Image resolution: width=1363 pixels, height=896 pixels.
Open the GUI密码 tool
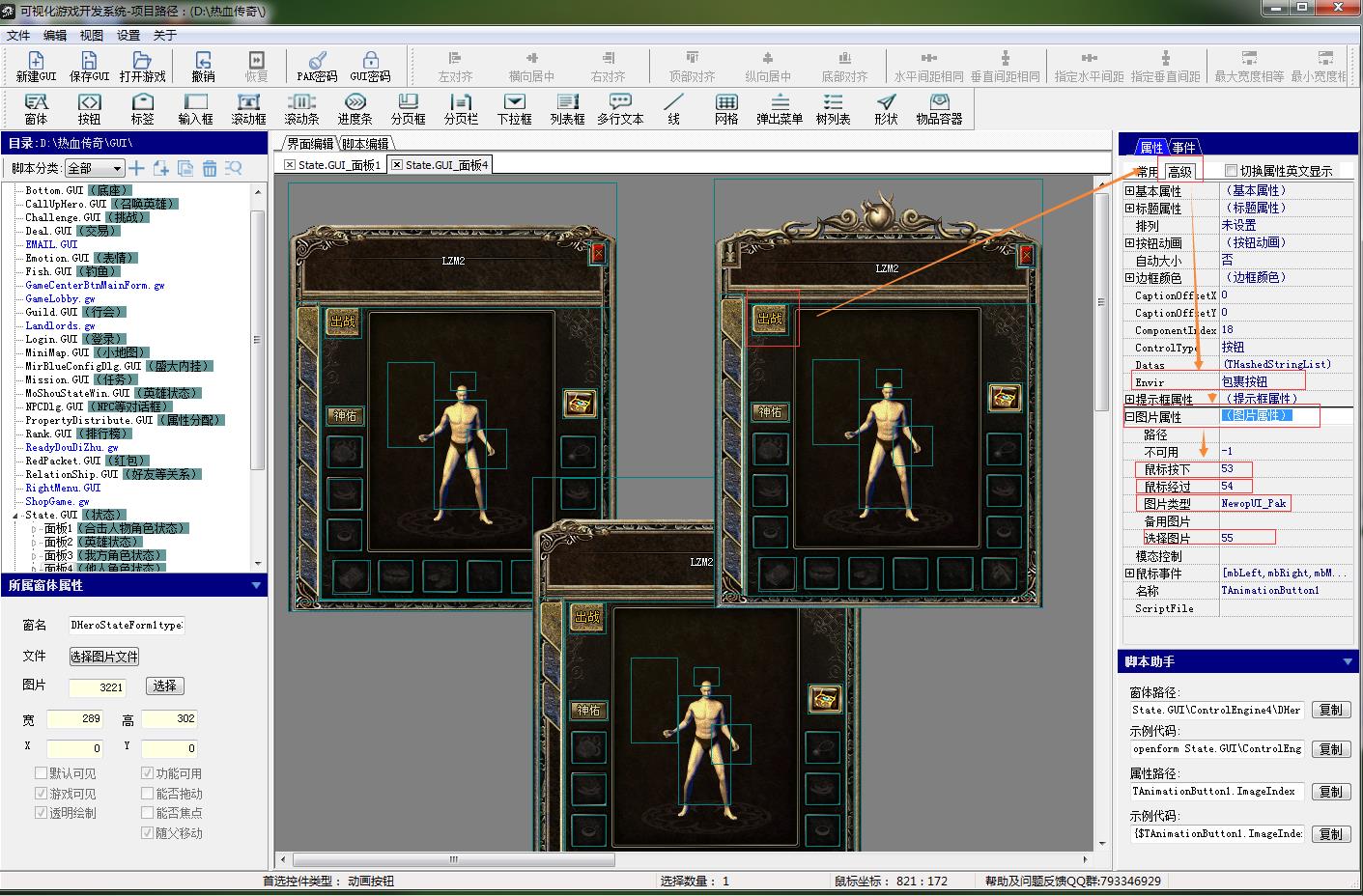tap(370, 67)
